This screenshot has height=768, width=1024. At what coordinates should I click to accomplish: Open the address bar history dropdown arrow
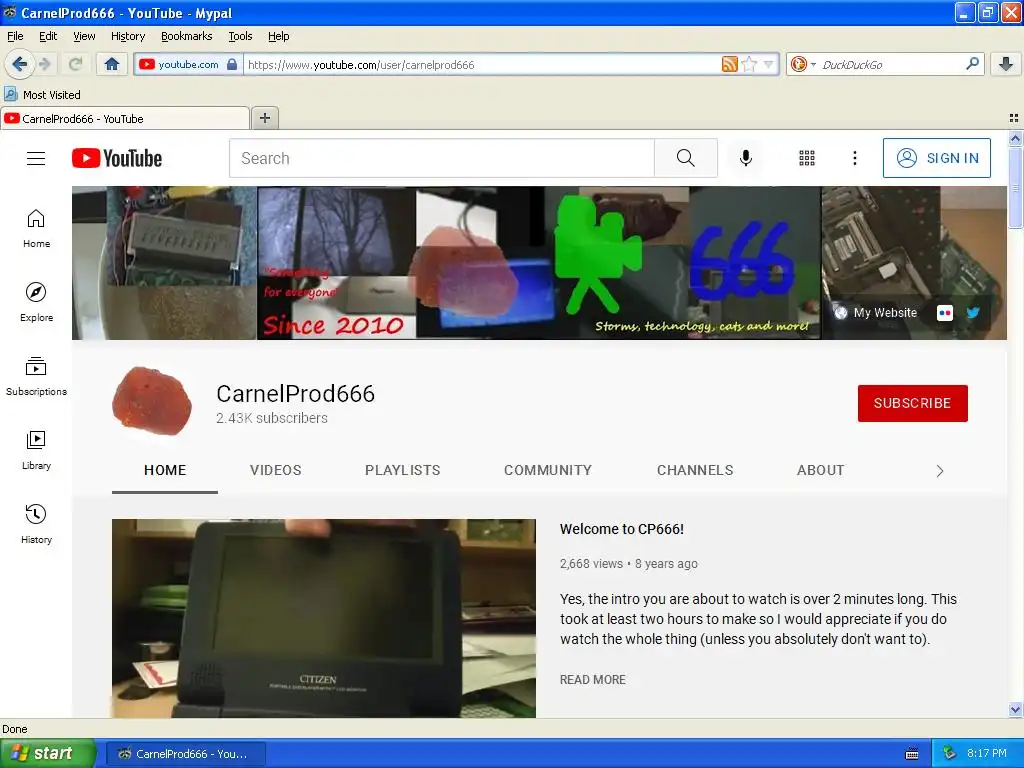(769, 64)
